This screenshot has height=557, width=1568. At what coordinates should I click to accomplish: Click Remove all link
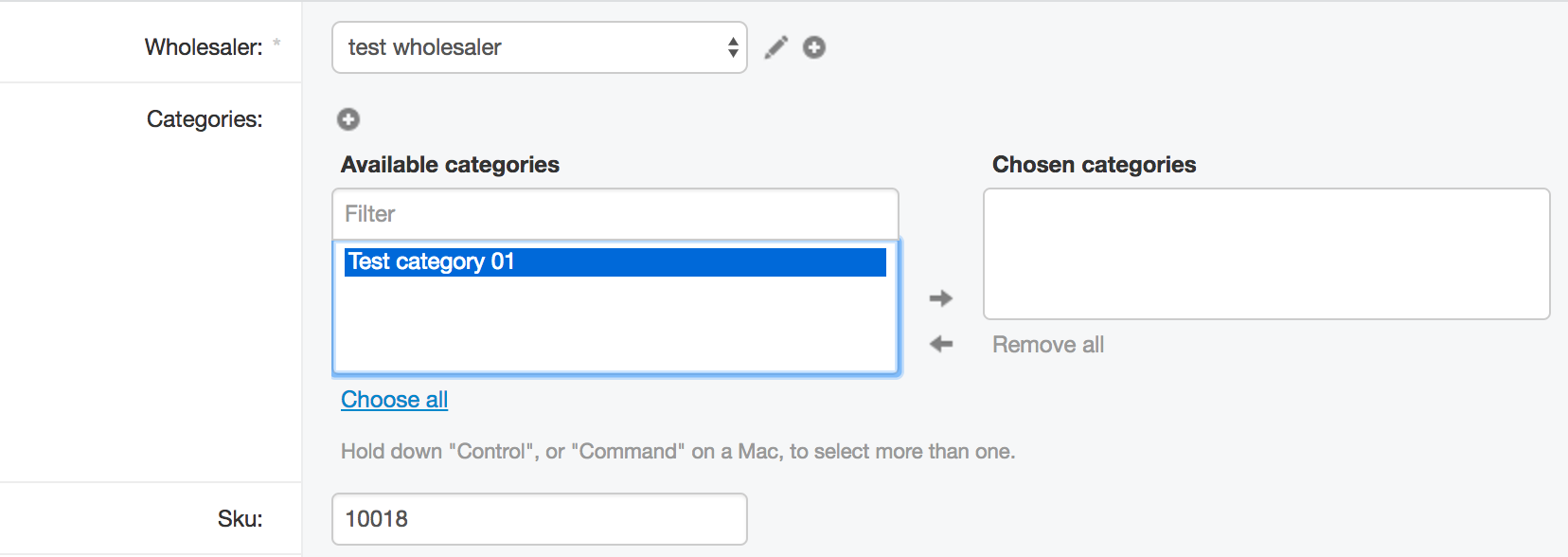tap(1048, 345)
